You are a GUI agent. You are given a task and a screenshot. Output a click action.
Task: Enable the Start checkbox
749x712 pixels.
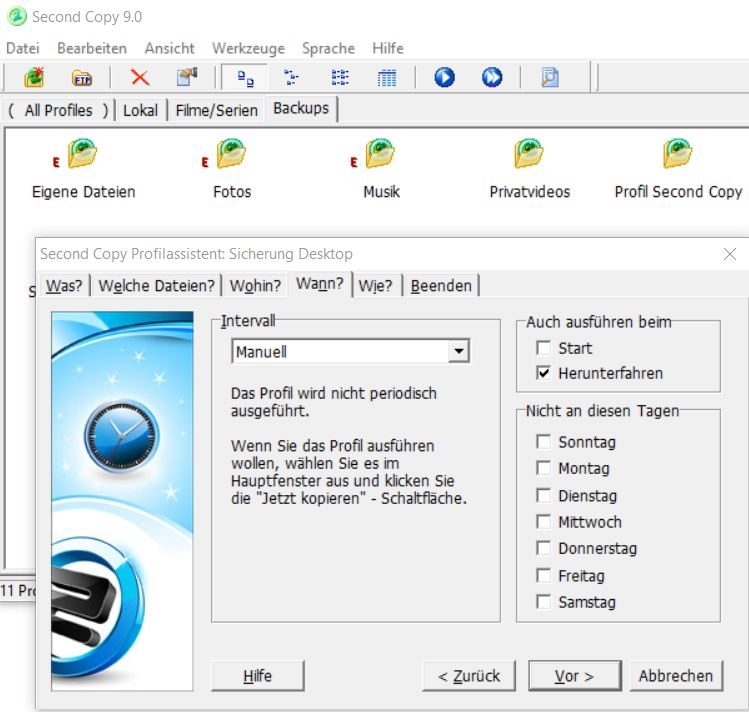point(543,348)
